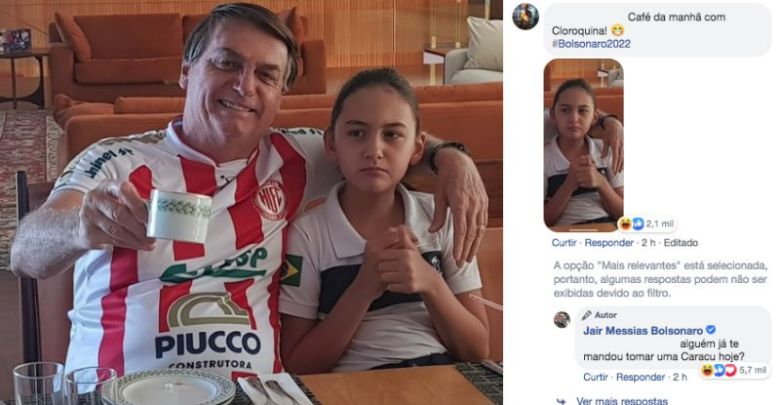This screenshot has width=780, height=405.
Task: Open the large main post photo
Action: click(x=251, y=202)
